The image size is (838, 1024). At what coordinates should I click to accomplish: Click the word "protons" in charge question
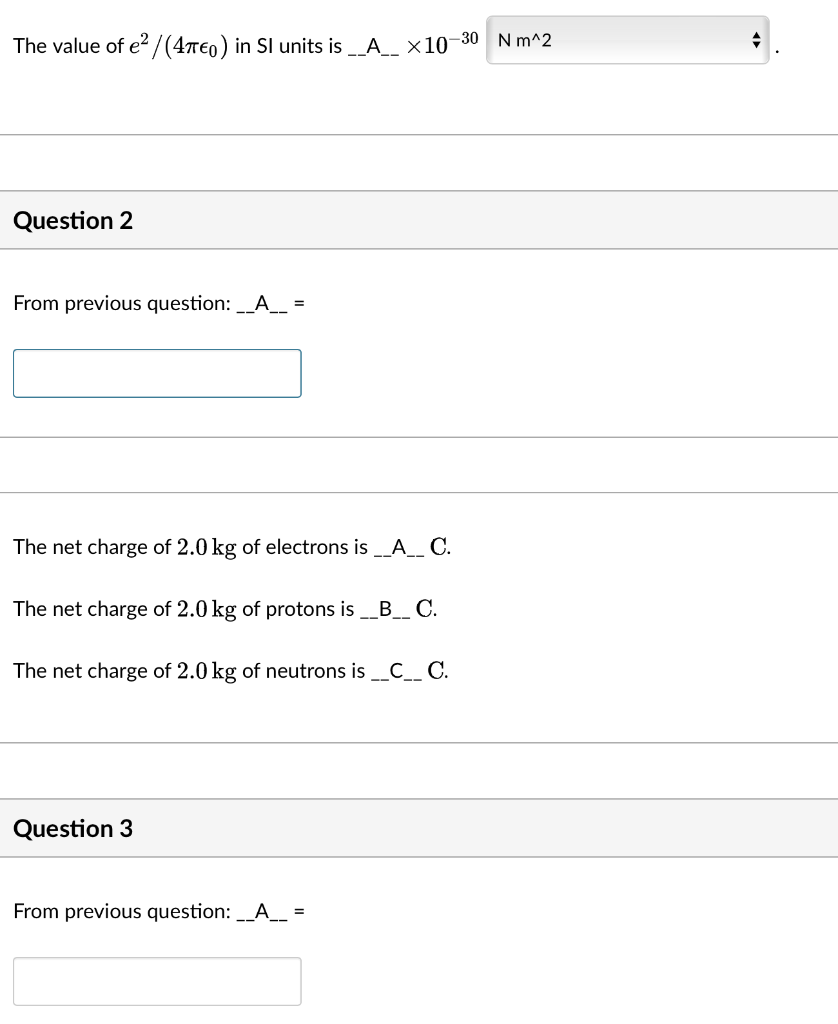click(298, 609)
